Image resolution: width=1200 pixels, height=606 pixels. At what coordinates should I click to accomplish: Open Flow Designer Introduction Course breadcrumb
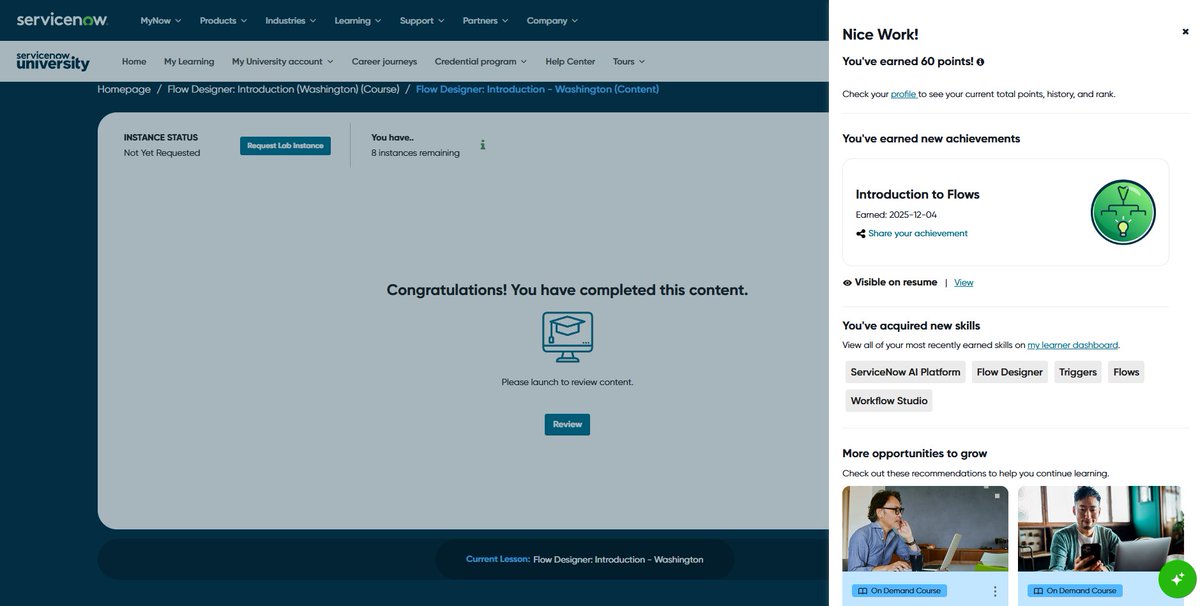point(283,89)
